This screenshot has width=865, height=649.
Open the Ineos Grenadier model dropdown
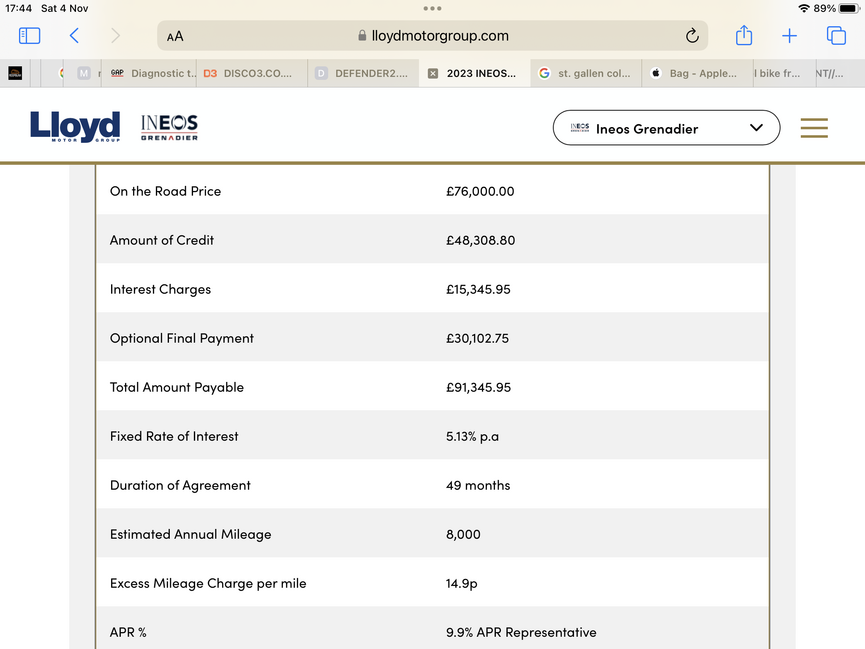pyautogui.click(x=666, y=128)
